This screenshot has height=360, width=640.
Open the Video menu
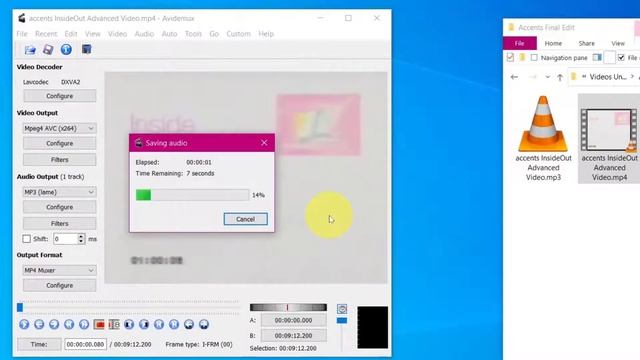click(x=117, y=34)
